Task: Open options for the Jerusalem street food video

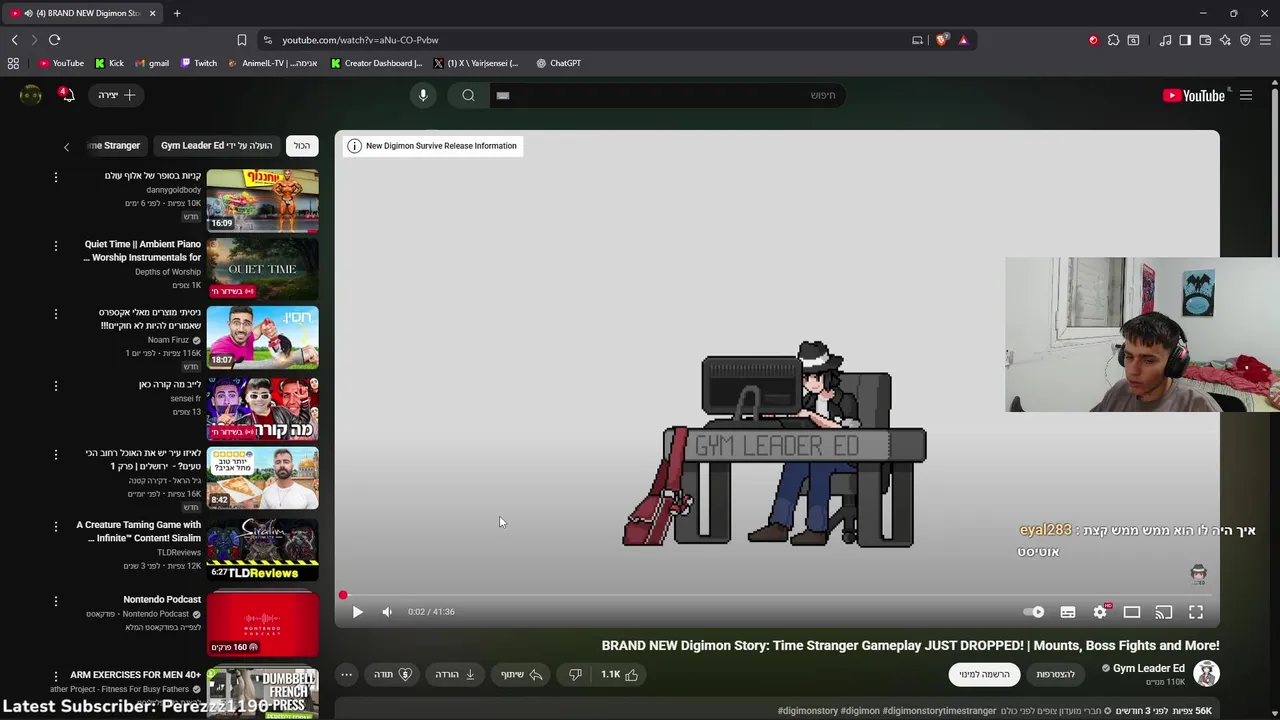Action: tap(56, 453)
